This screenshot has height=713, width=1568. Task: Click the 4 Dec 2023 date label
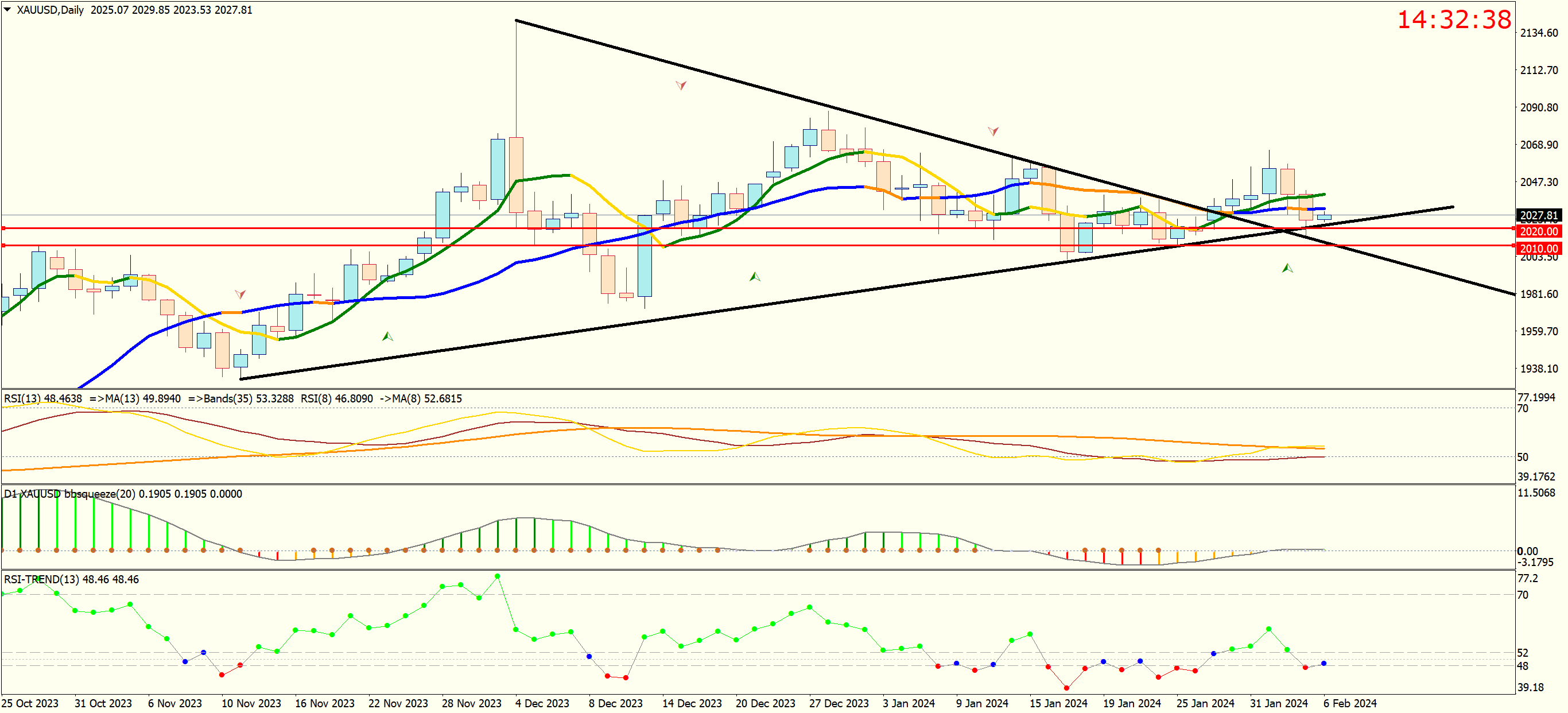[x=542, y=703]
